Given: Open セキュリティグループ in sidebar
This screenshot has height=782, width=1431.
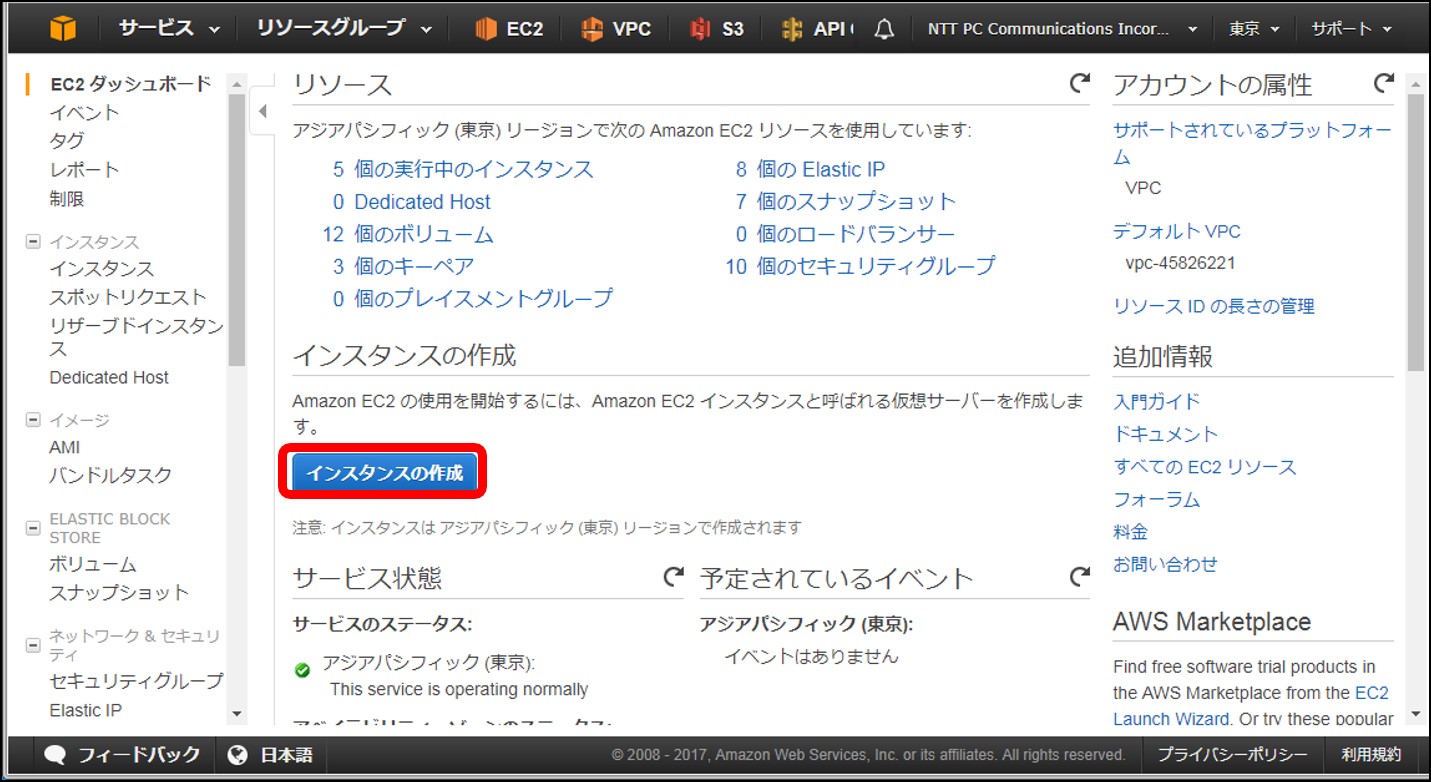Looking at the screenshot, I should point(136,681).
